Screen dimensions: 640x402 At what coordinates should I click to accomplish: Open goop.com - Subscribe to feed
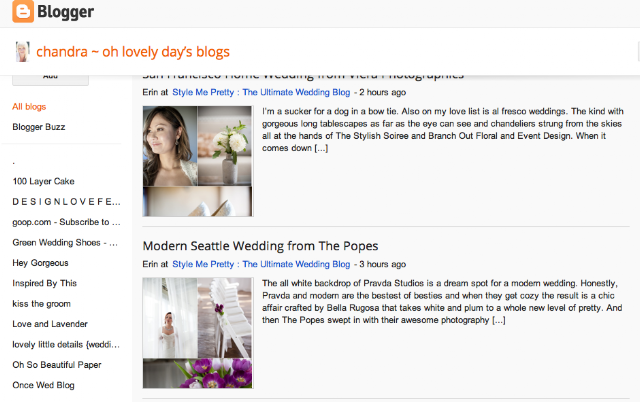tap(66, 222)
